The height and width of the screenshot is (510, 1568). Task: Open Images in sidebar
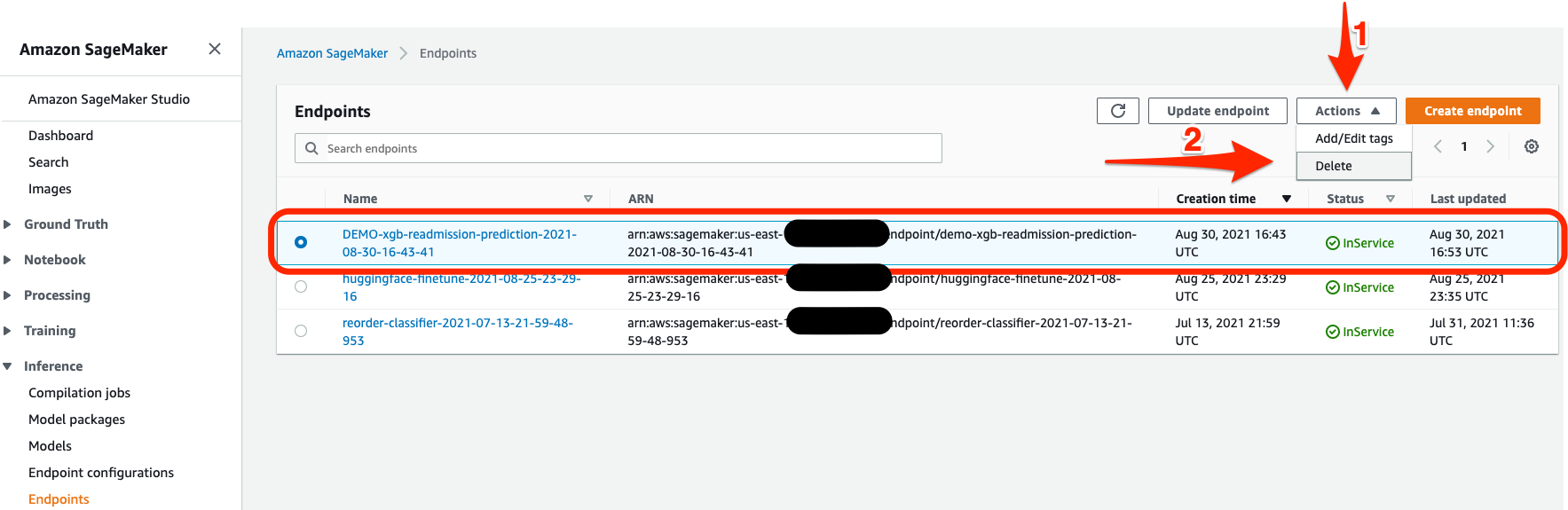coord(50,189)
